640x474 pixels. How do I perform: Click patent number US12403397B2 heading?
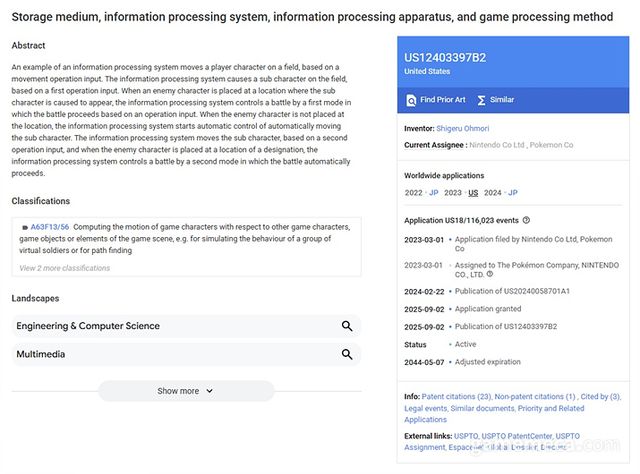(445, 58)
